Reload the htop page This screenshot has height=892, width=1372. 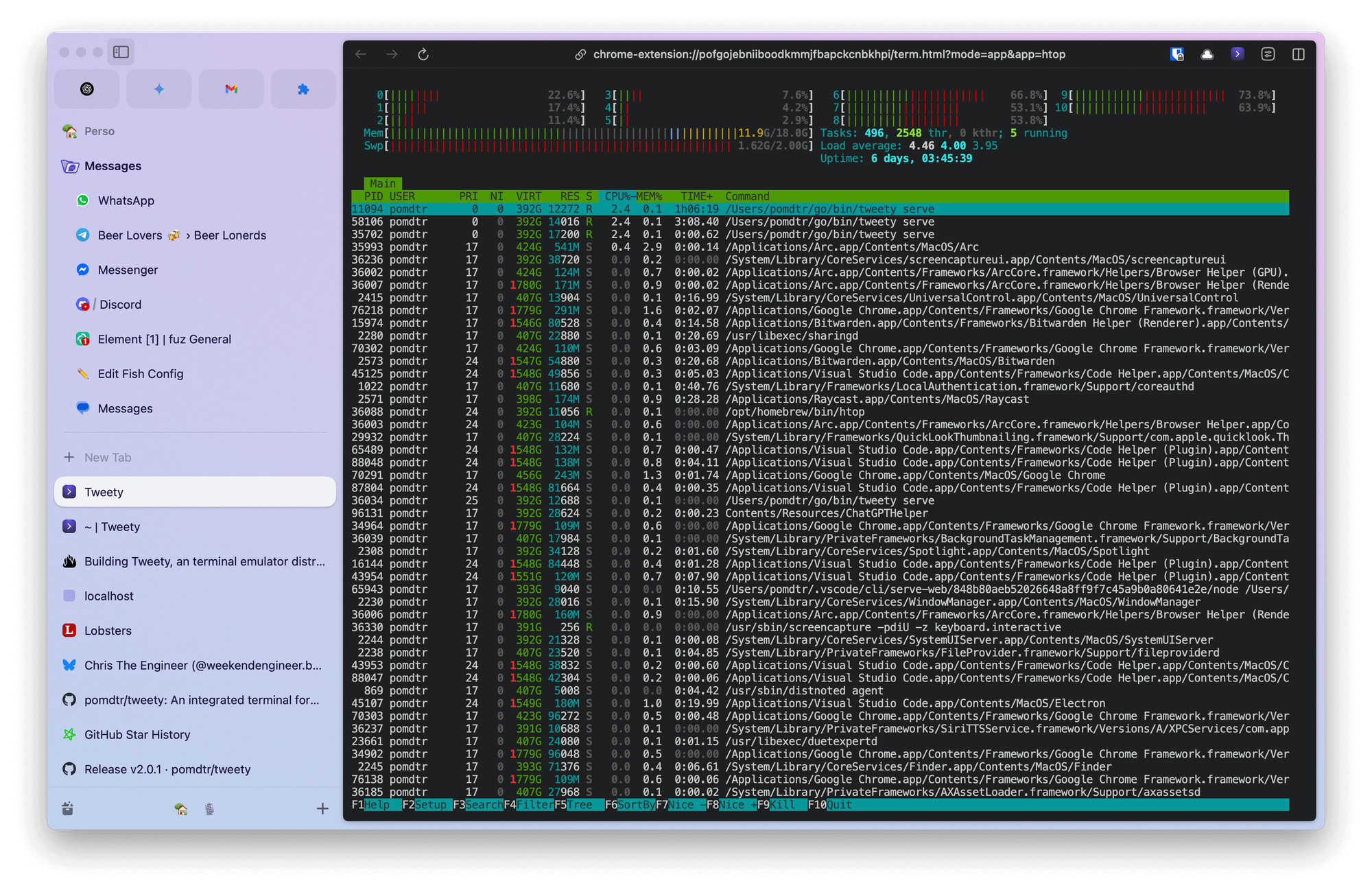click(x=423, y=54)
